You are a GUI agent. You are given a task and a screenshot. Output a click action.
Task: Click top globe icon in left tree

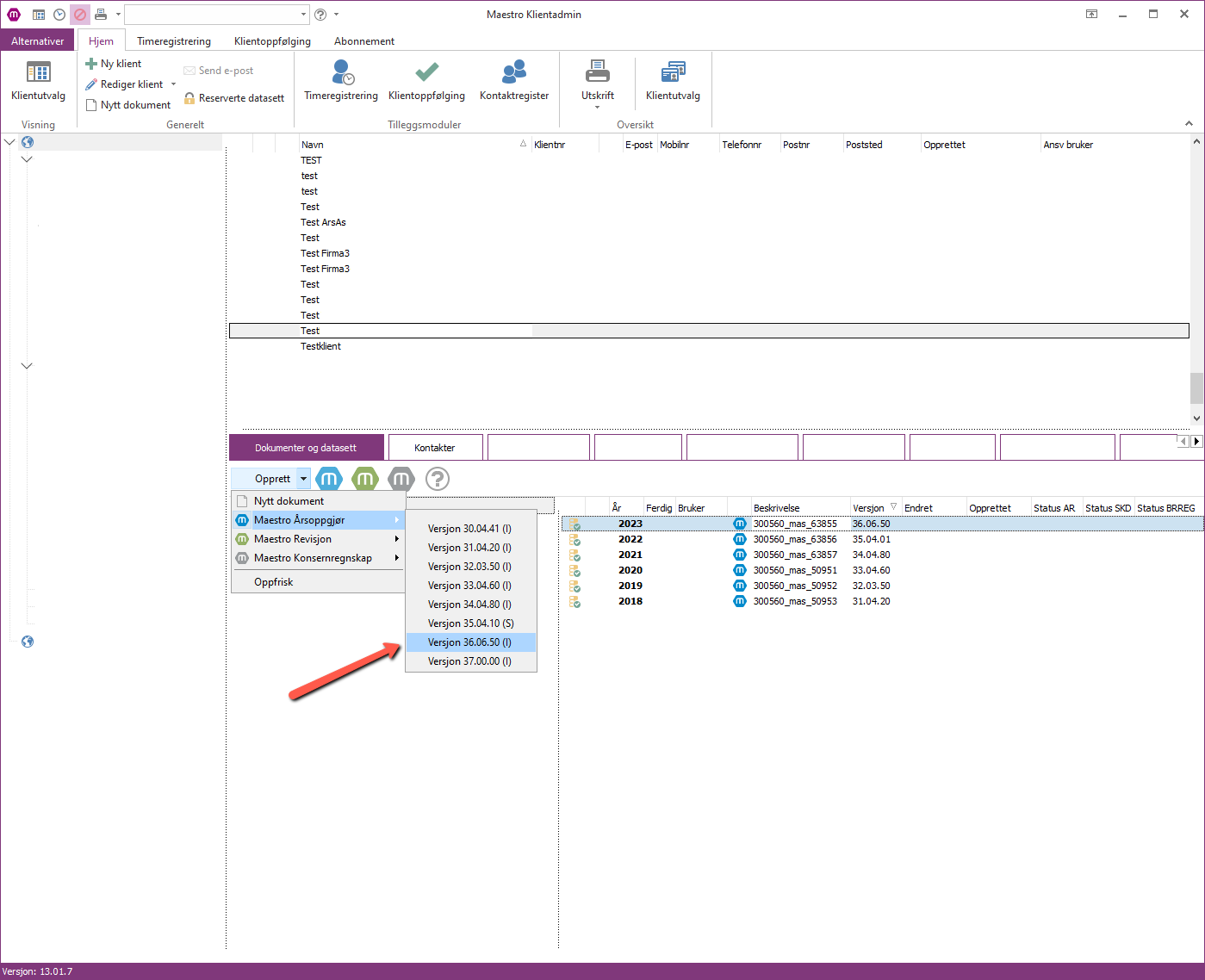pos(28,142)
